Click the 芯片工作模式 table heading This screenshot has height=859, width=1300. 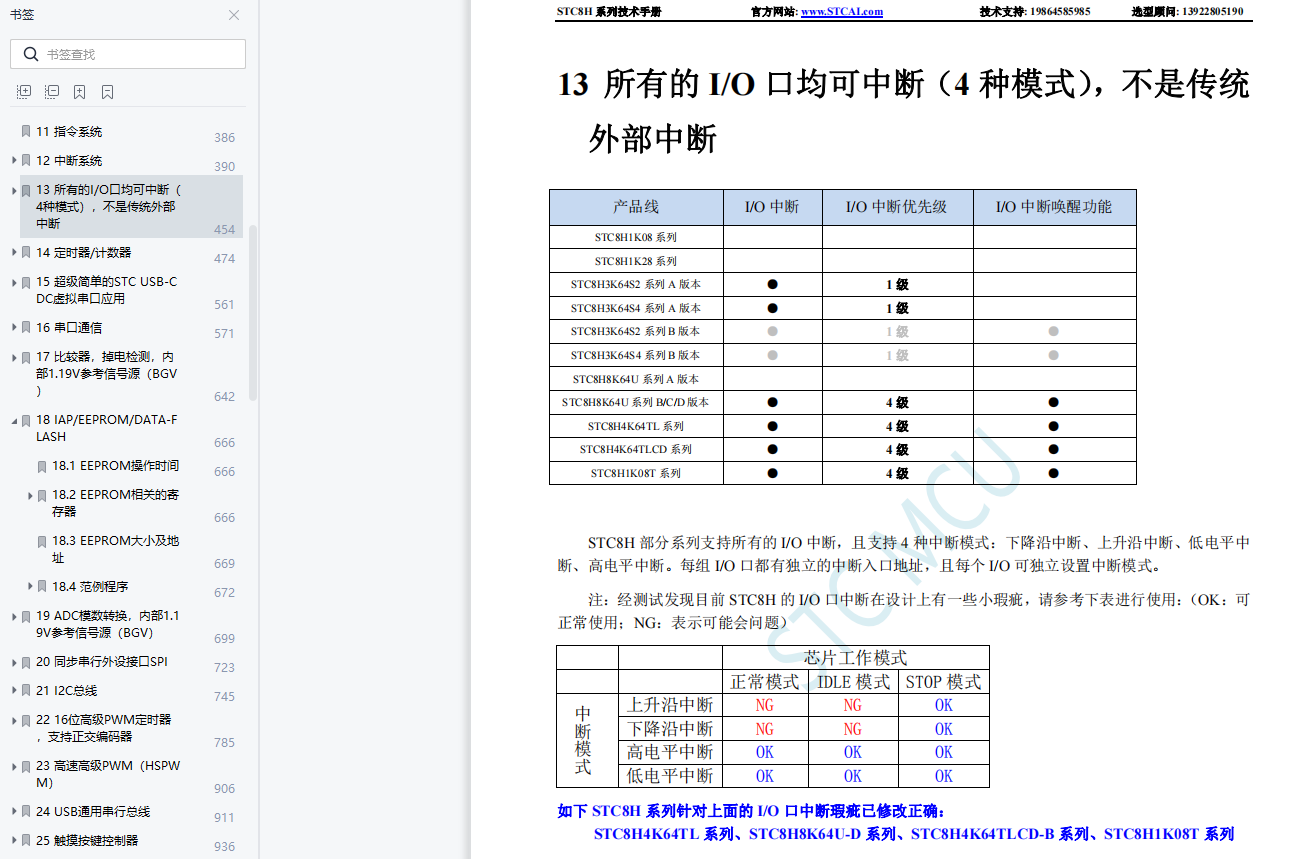[x=856, y=658]
